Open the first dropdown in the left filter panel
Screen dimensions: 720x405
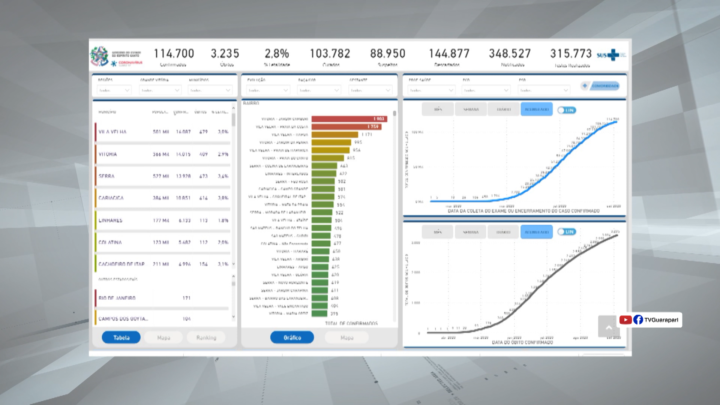[114, 90]
